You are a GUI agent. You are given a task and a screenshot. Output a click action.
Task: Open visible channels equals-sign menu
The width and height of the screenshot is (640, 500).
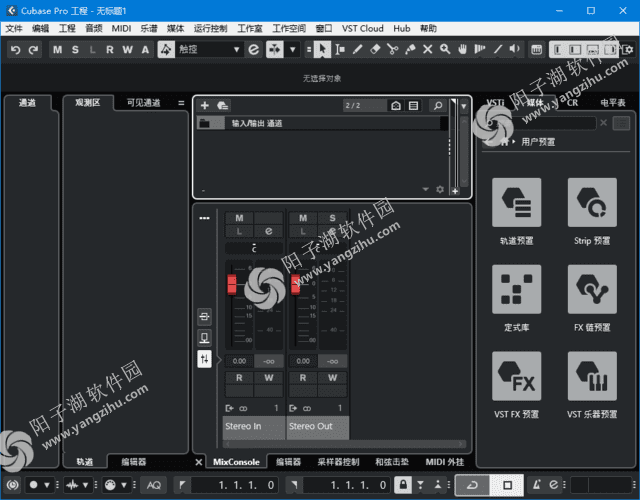tap(181, 103)
